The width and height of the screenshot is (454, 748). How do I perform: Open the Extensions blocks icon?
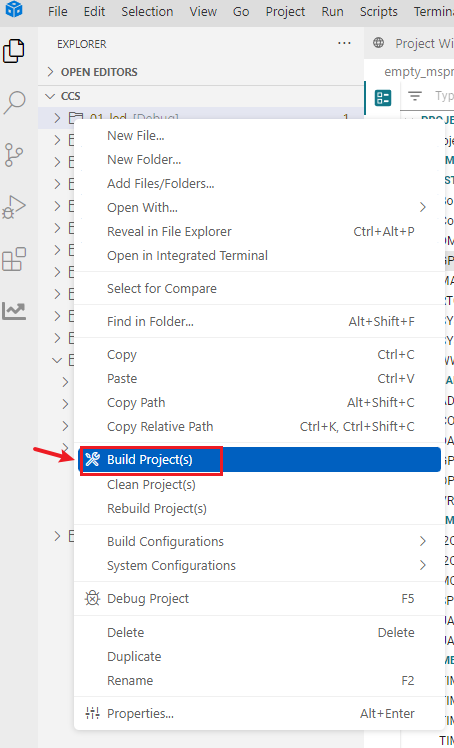(14, 260)
